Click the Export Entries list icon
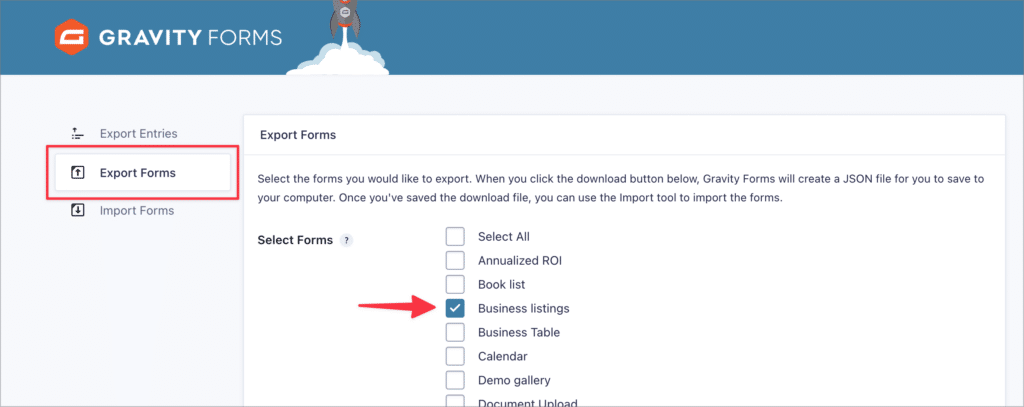 [78, 134]
